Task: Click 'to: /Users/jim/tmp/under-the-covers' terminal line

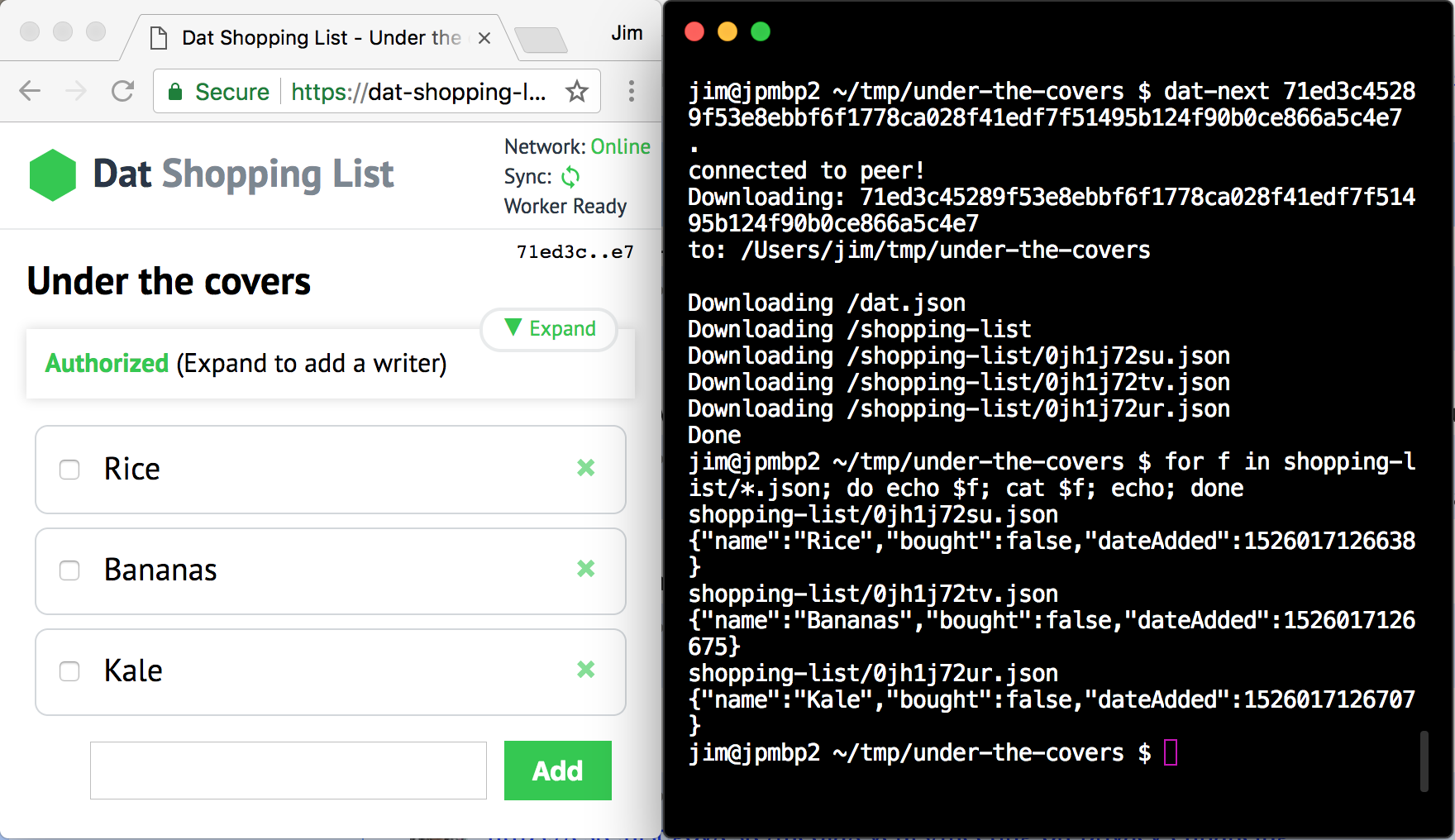Action: pyautogui.click(x=919, y=250)
